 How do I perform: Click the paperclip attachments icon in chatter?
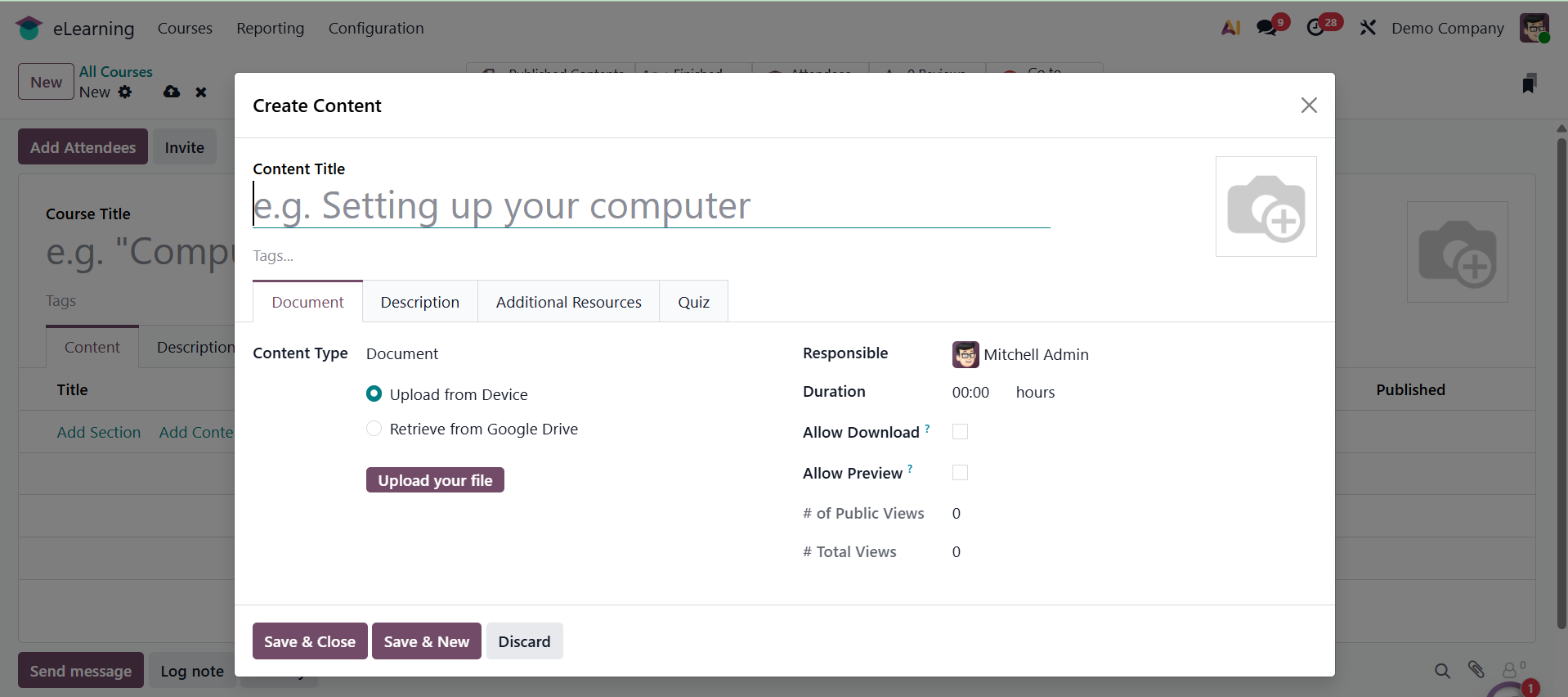click(x=1476, y=670)
